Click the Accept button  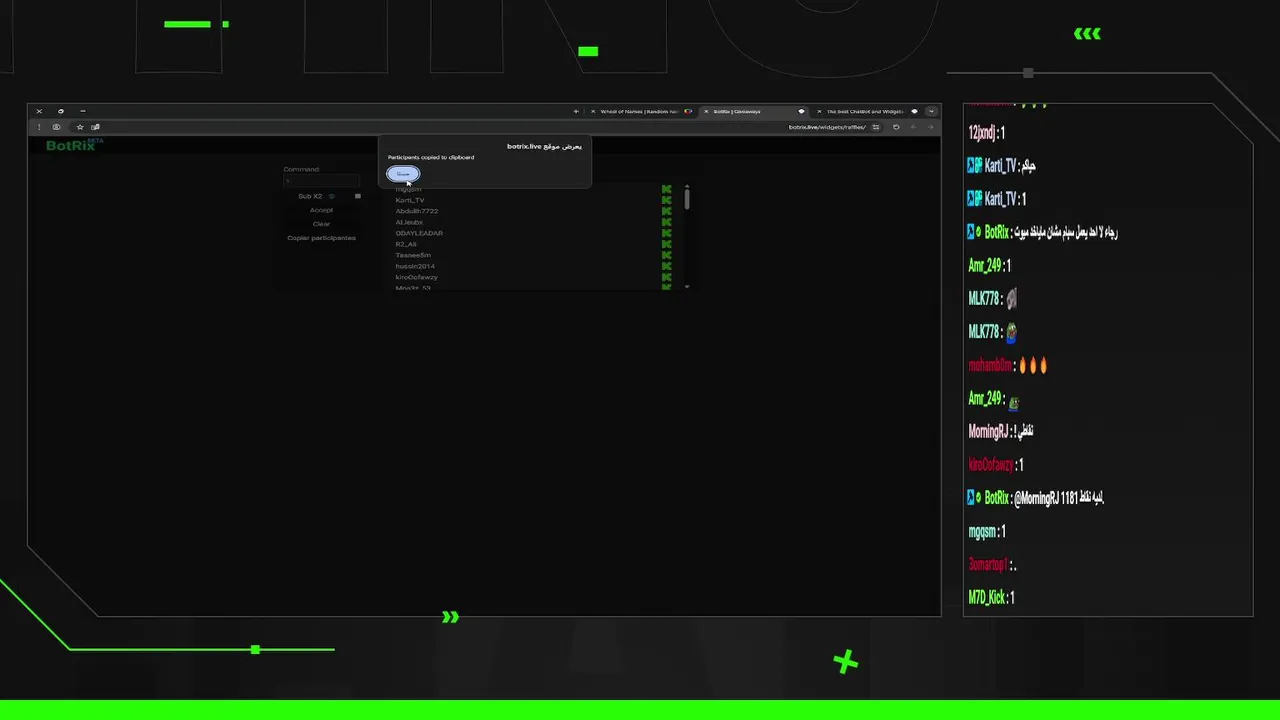[321, 210]
